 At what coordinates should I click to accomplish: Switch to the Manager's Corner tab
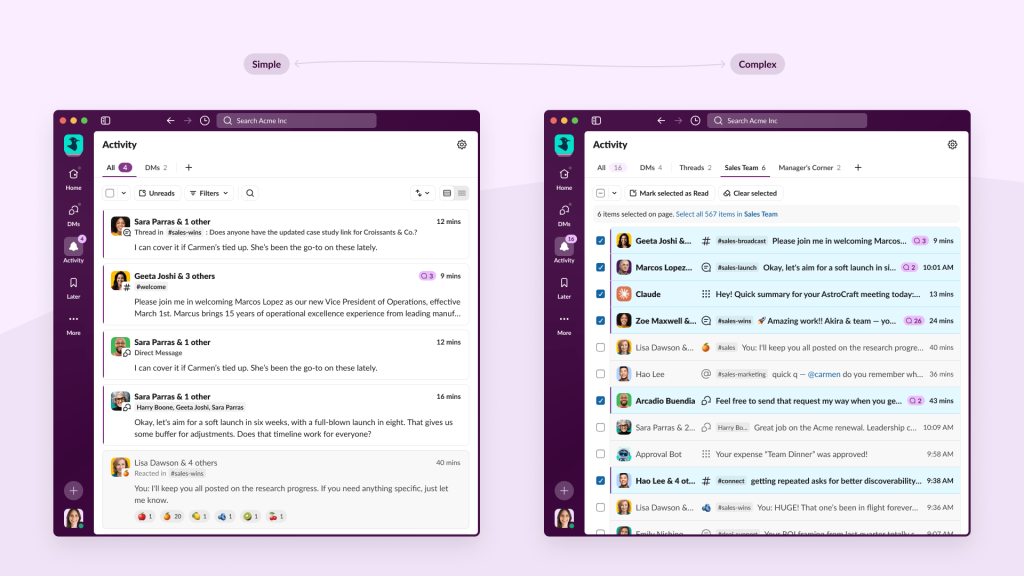tap(808, 168)
